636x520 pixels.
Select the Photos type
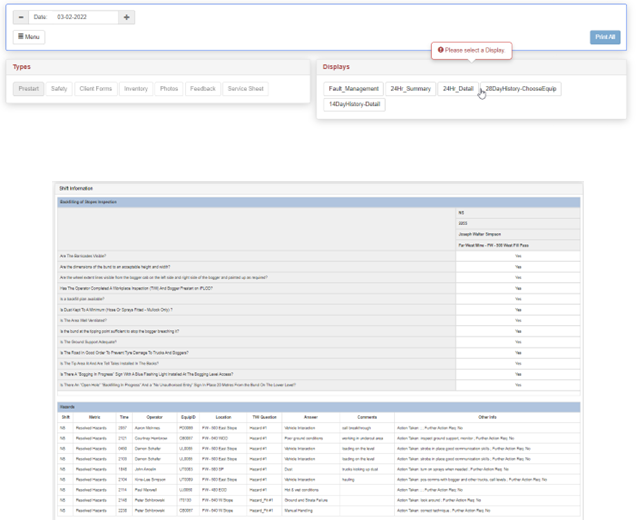(x=169, y=89)
